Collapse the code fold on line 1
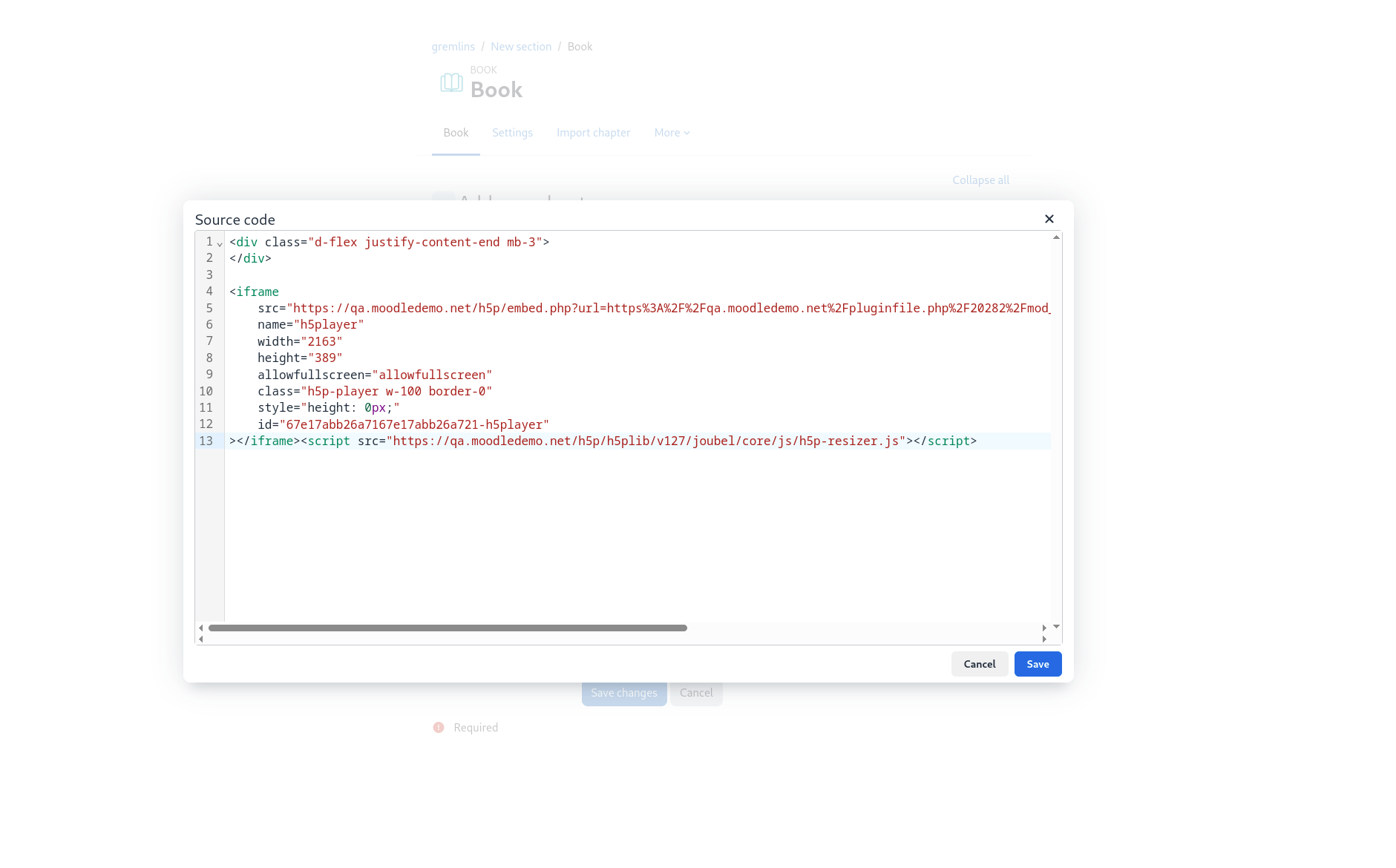The height and width of the screenshot is (868, 1396). [220, 243]
